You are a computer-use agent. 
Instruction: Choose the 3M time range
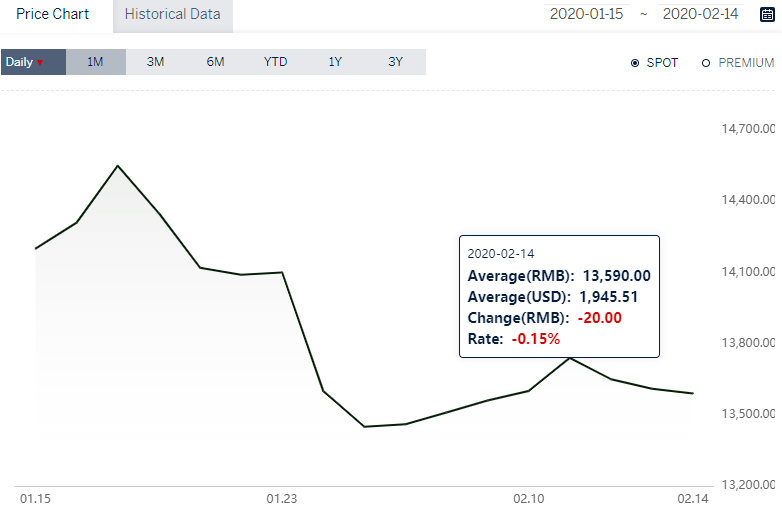point(155,62)
